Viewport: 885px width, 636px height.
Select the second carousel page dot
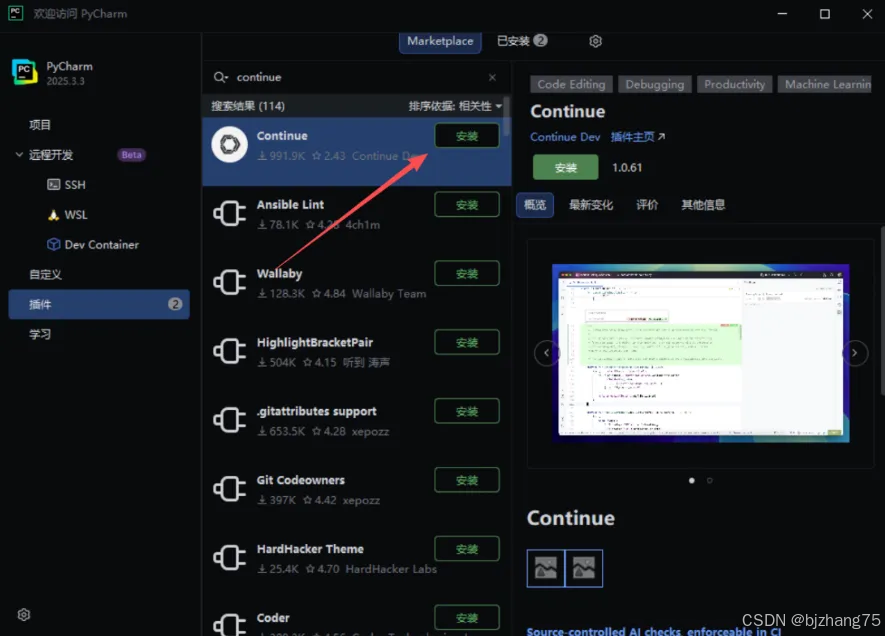(709, 480)
